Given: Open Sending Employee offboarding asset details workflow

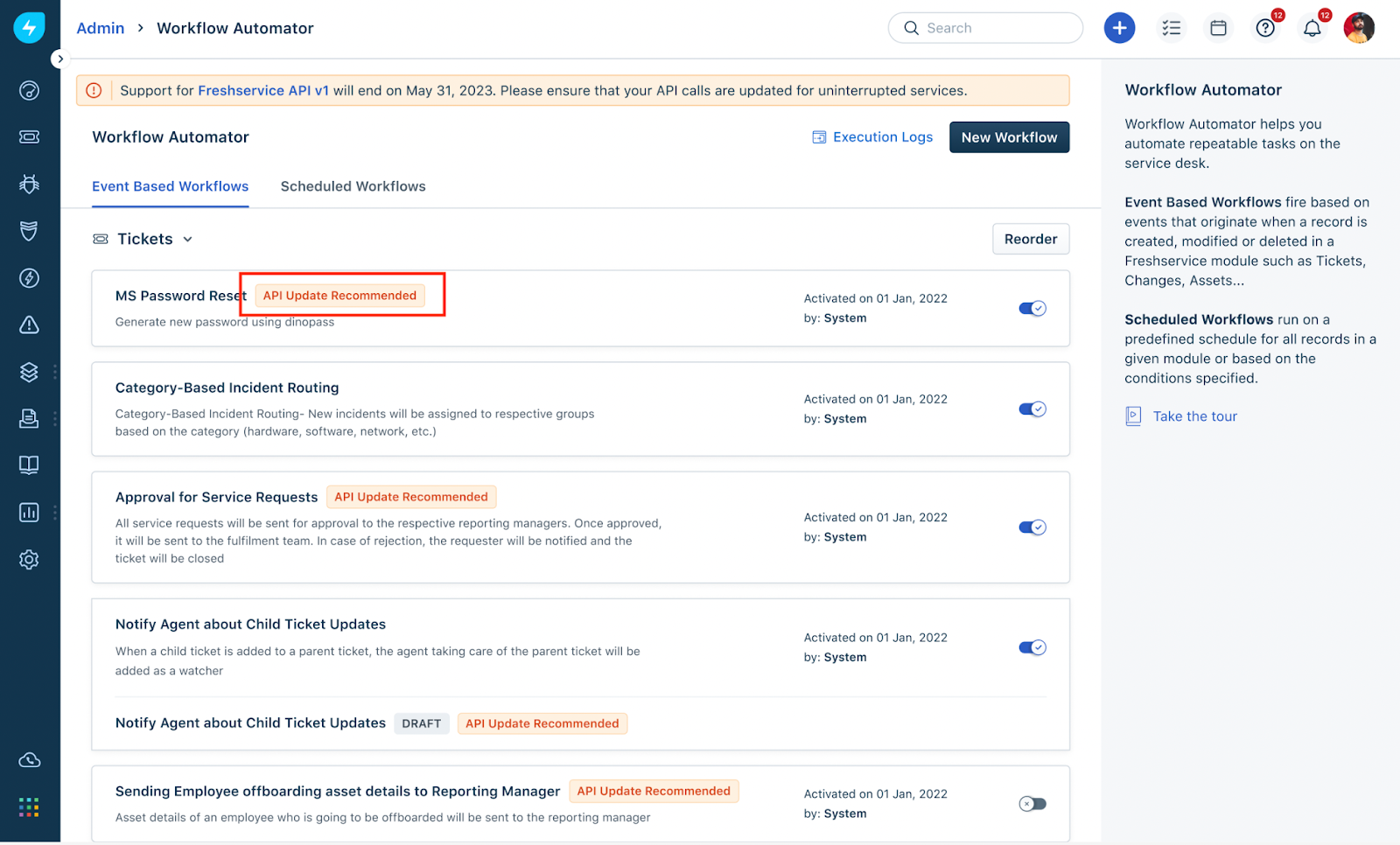Looking at the screenshot, I should [x=338, y=791].
